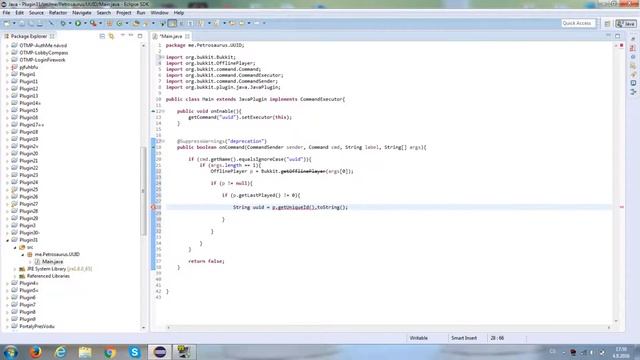Fold the onEnable method at line 12

click(x=162, y=111)
